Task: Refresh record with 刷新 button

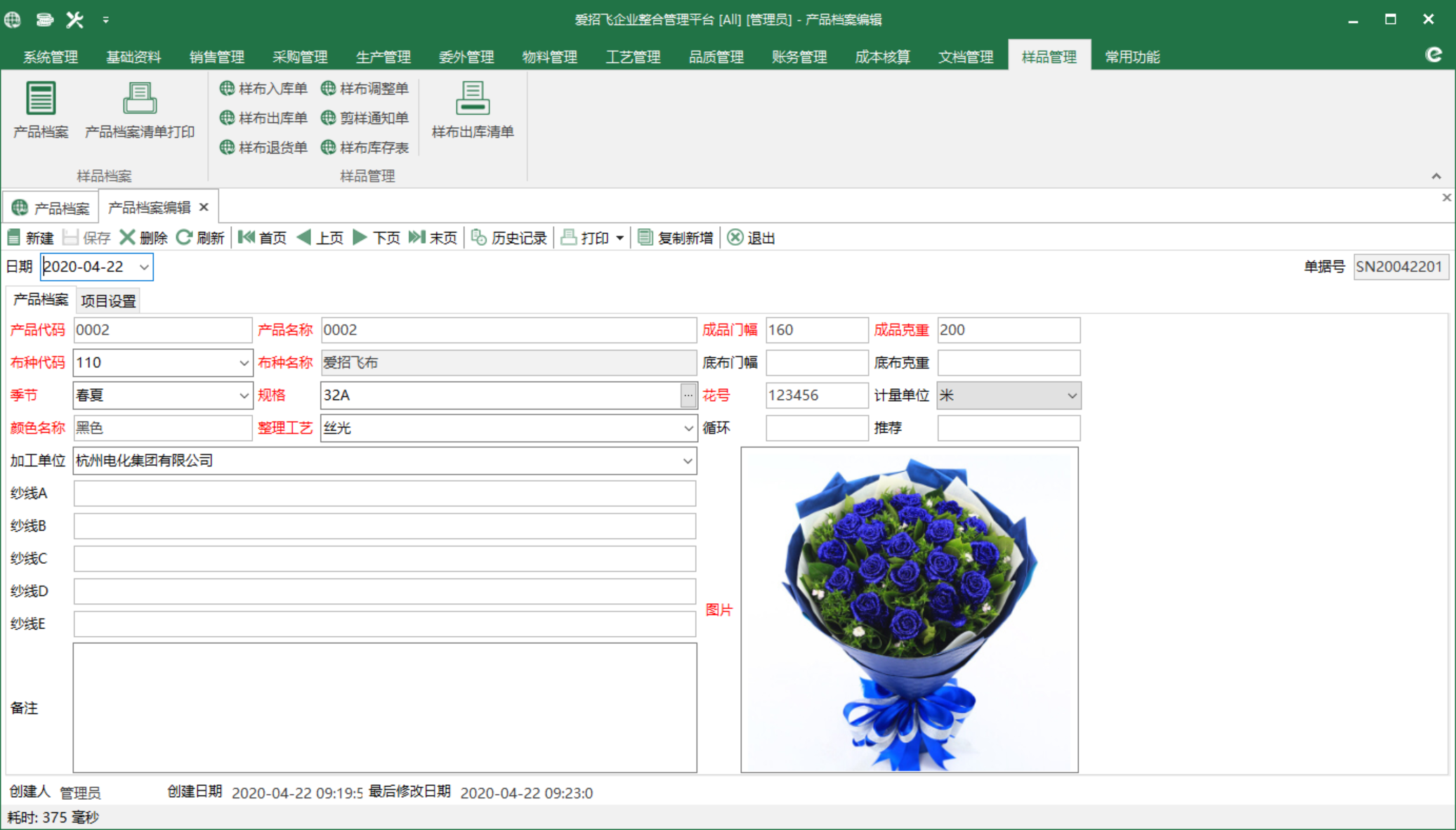Action: tap(200, 238)
